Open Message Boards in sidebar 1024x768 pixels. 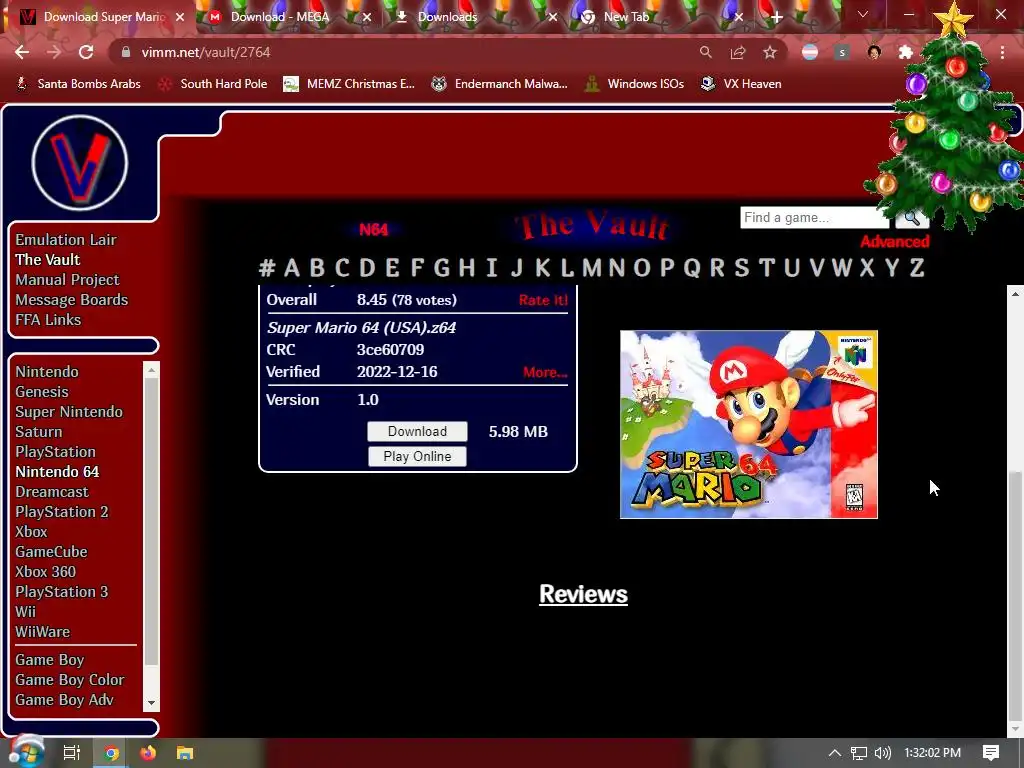[72, 300]
